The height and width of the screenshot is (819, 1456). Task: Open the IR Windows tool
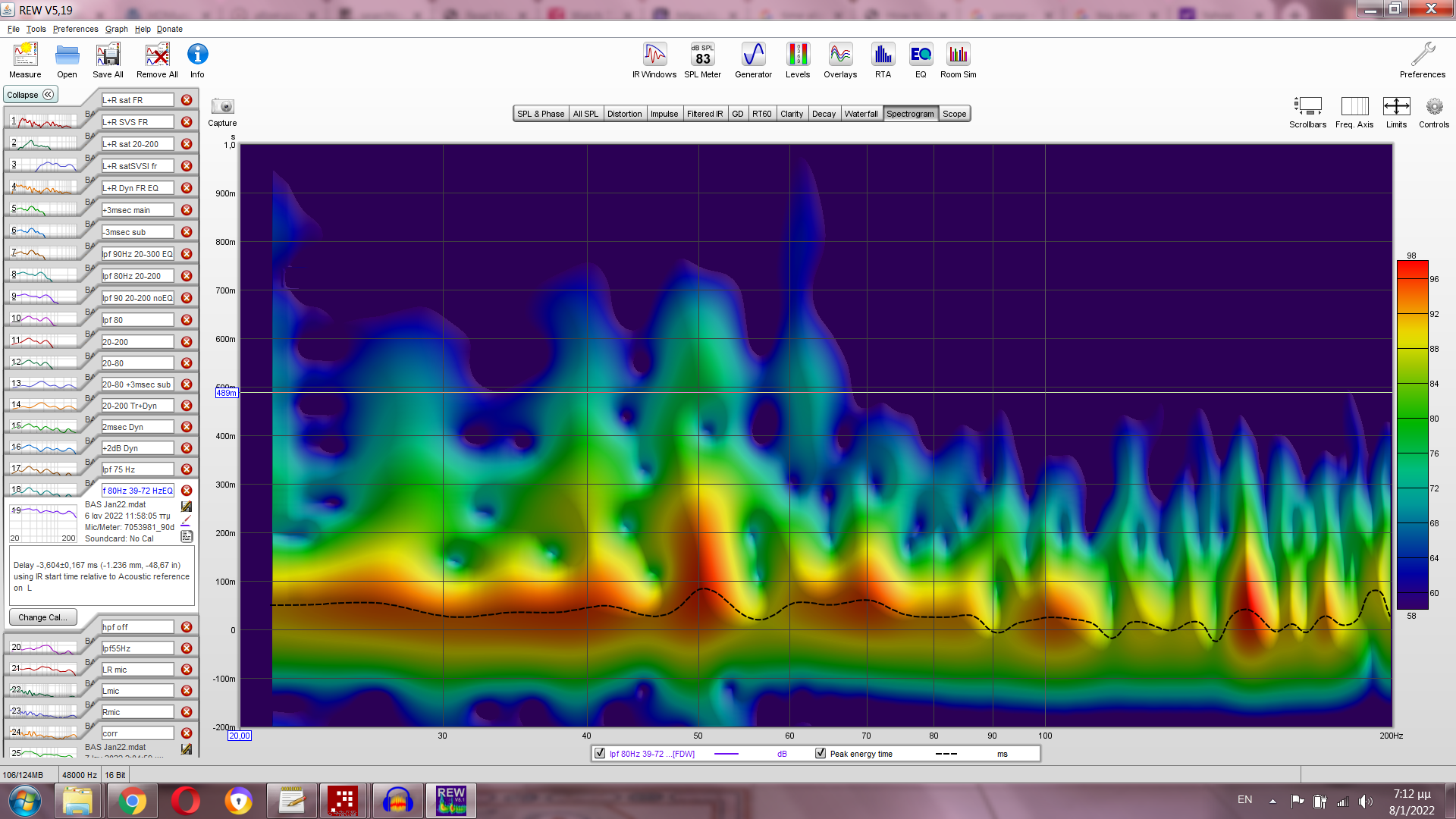[654, 60]
